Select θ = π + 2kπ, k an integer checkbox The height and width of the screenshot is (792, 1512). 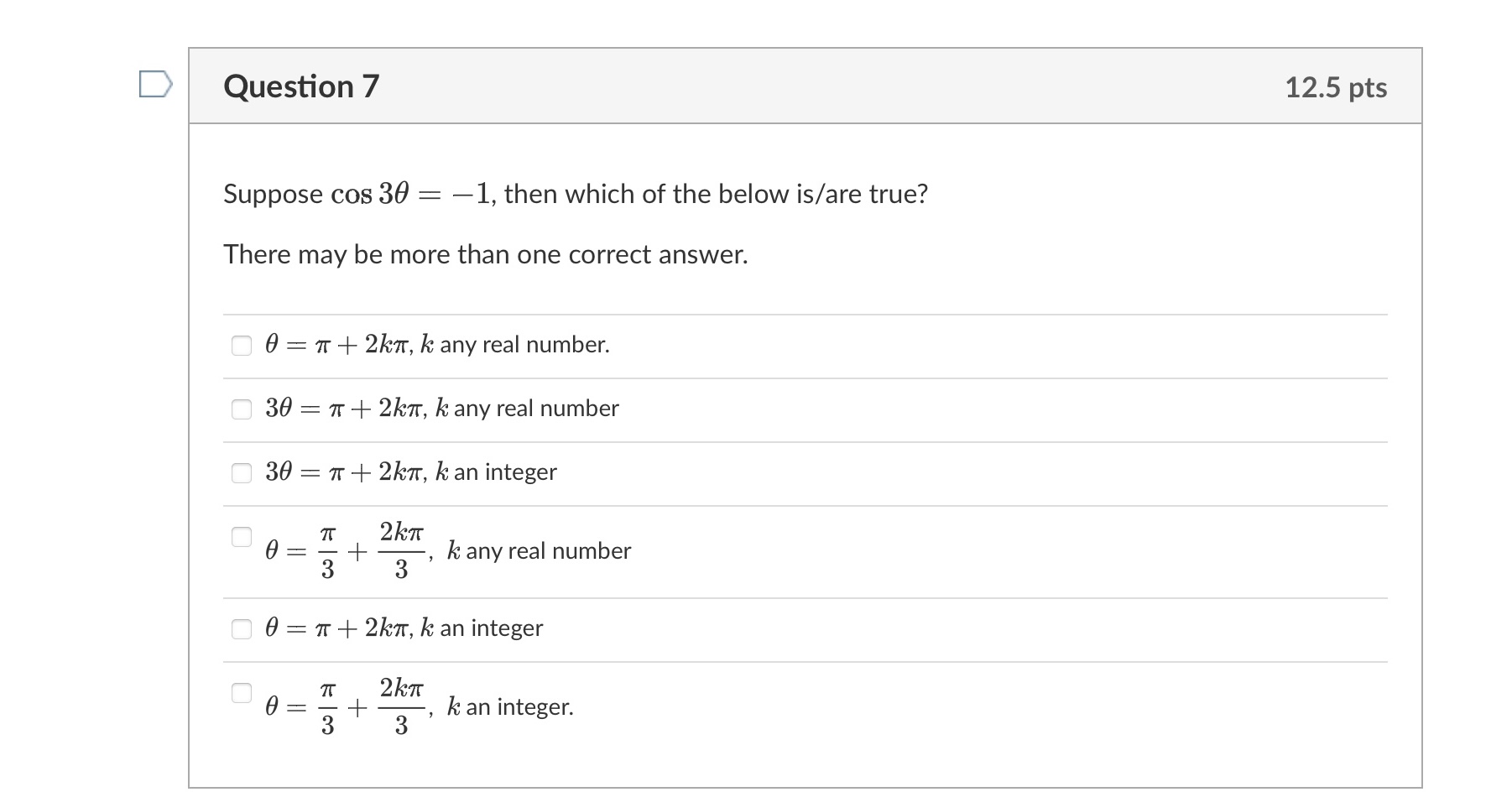pos(241,627)
